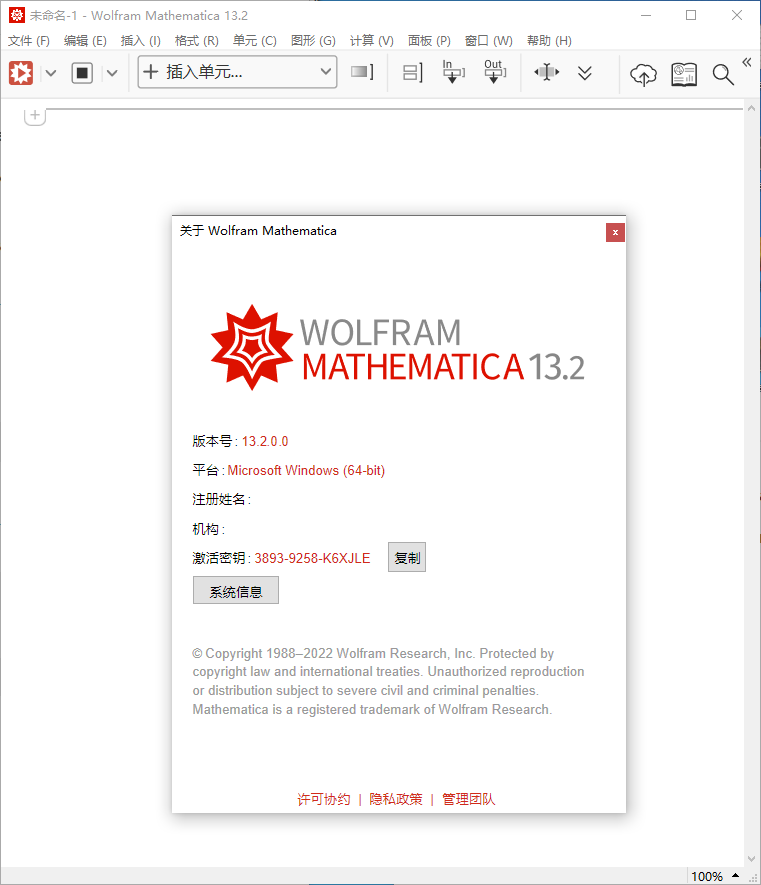Click the cell style bracket icon

click(362, 72)
